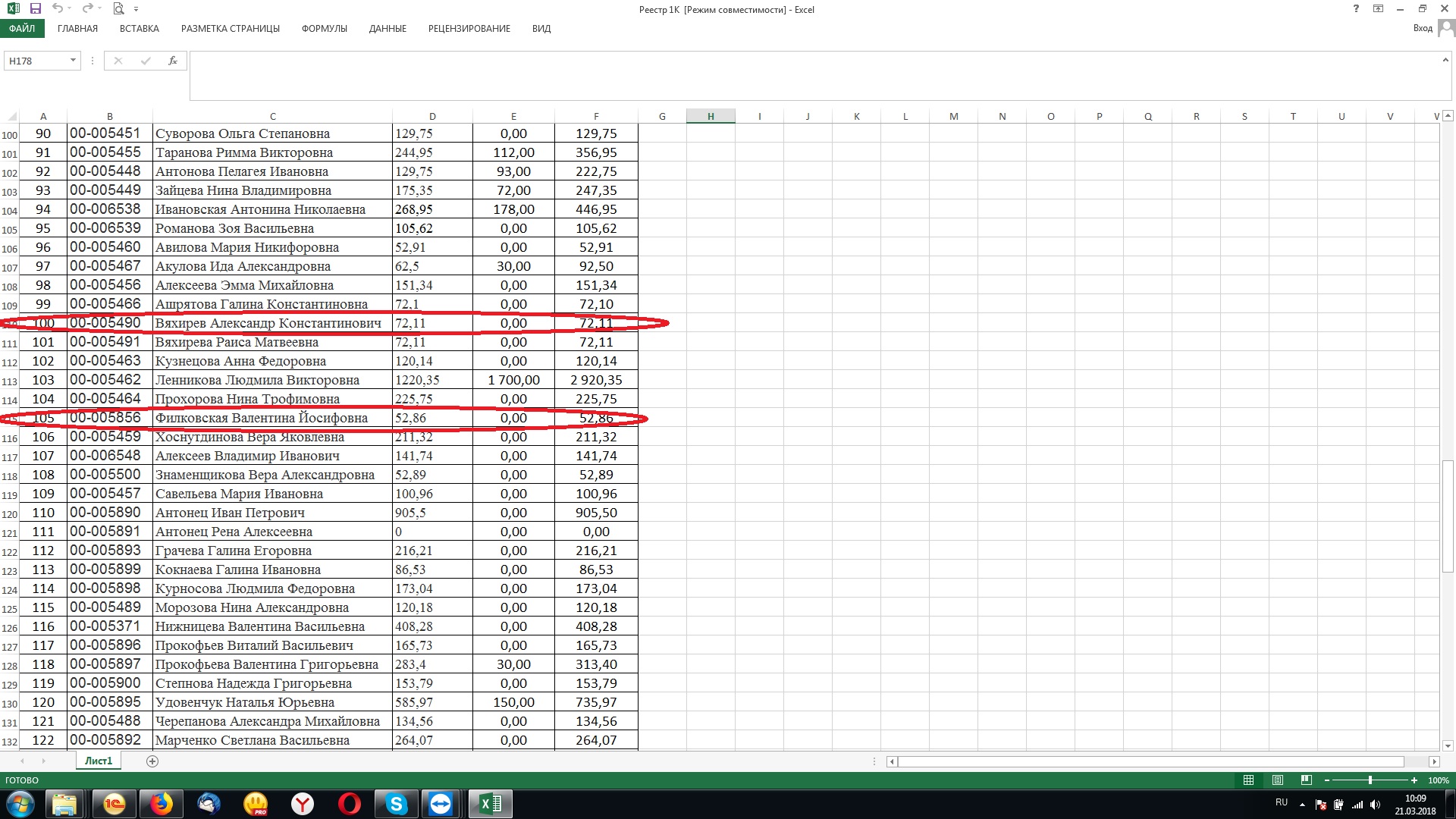1456x819 pixels.
Task: Select the Лист1 sheet tab
Action: [x=99, y=761]
